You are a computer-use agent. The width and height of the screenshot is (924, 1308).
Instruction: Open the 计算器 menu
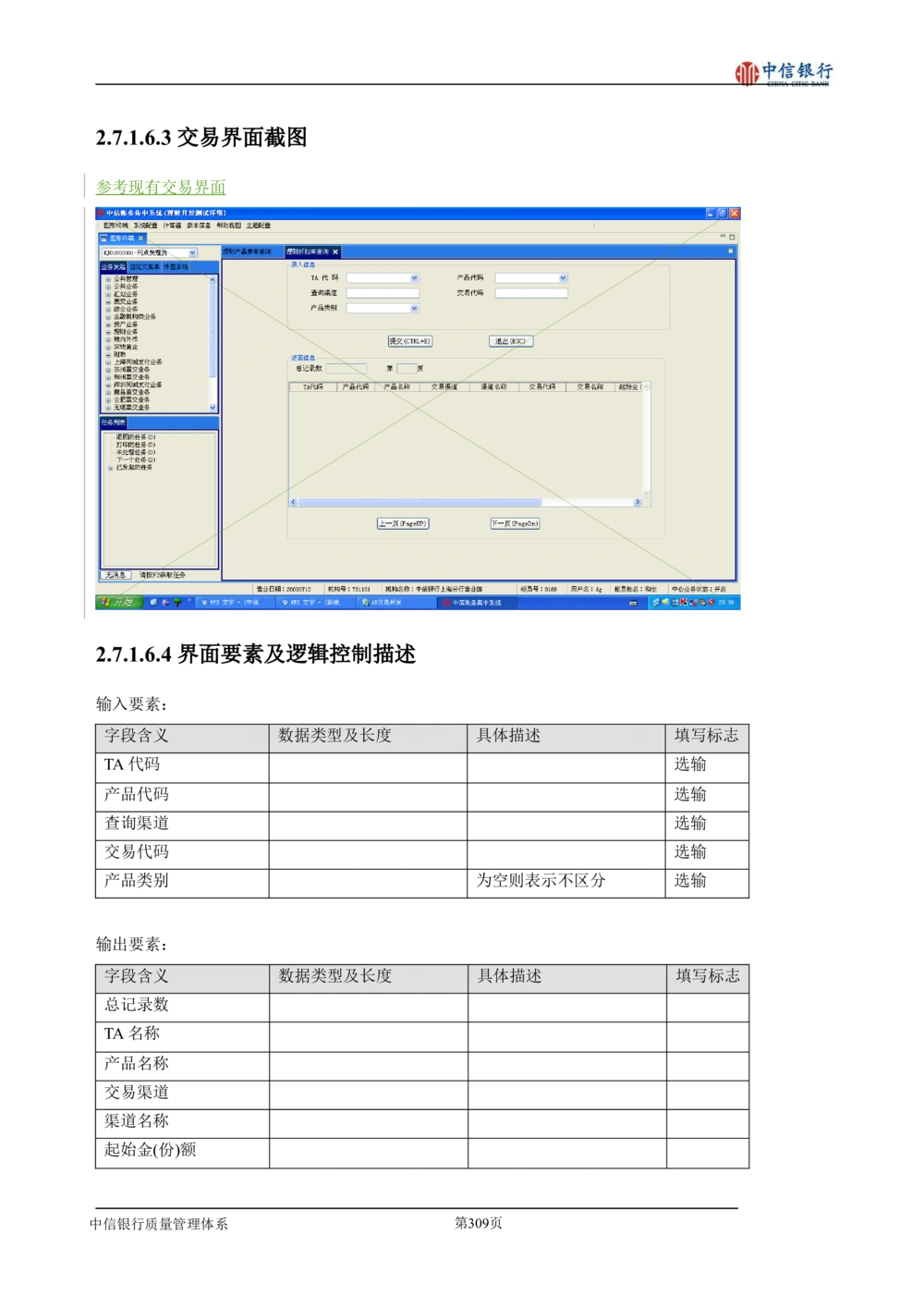click(x=172, y=226)
